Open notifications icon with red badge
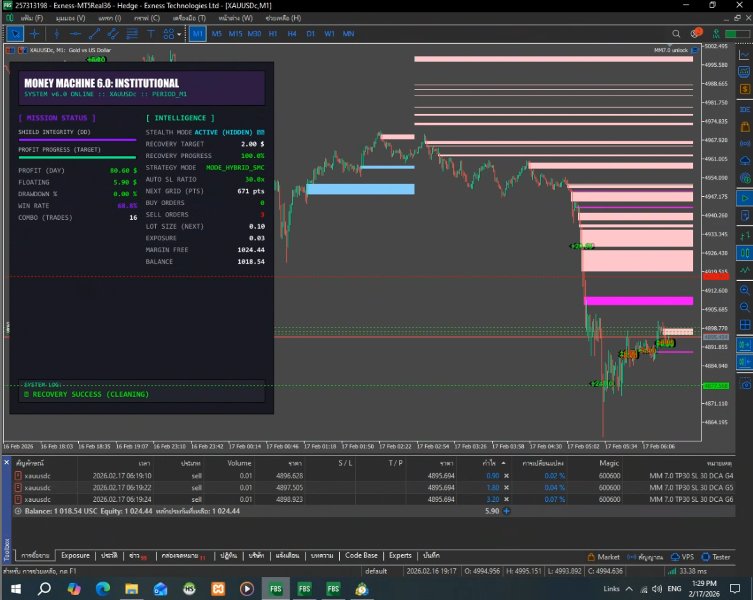Screen dimensions: 753x600 (x=696, y=33)
